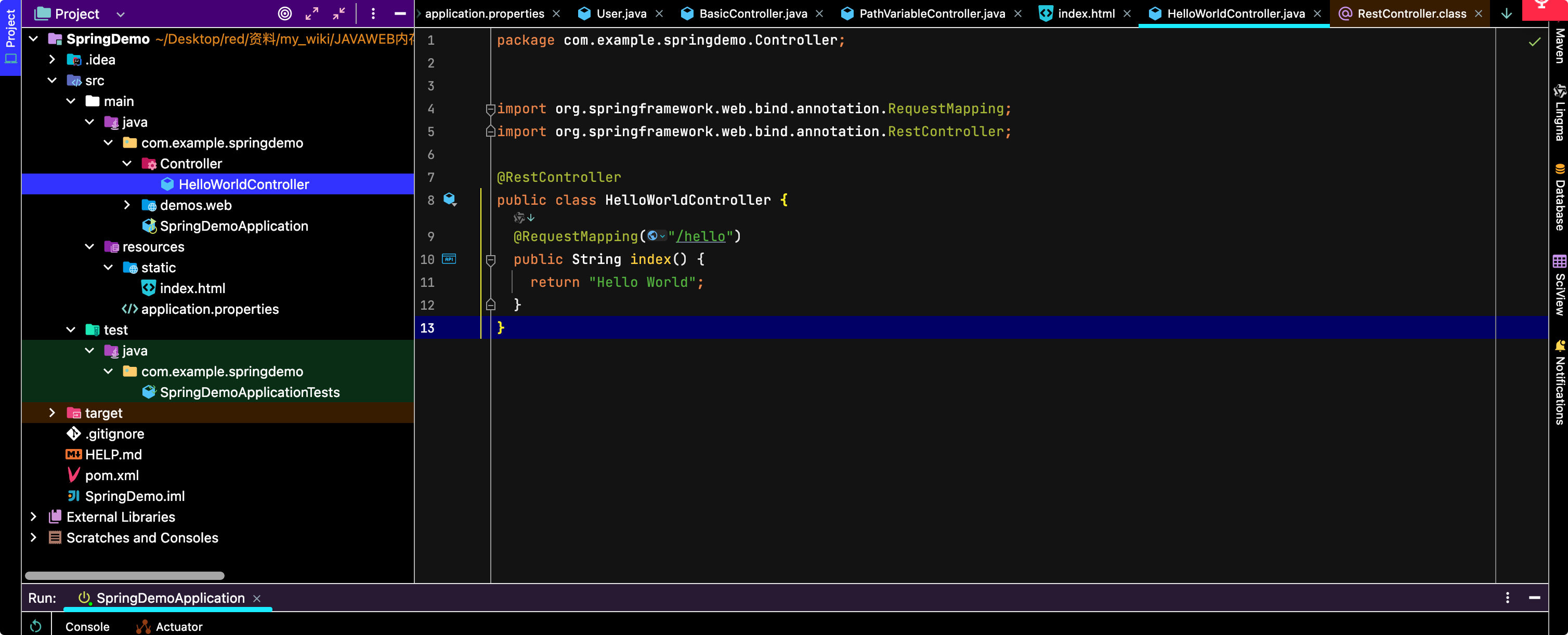Fold the index method at line 10

[x=491, y=260]
